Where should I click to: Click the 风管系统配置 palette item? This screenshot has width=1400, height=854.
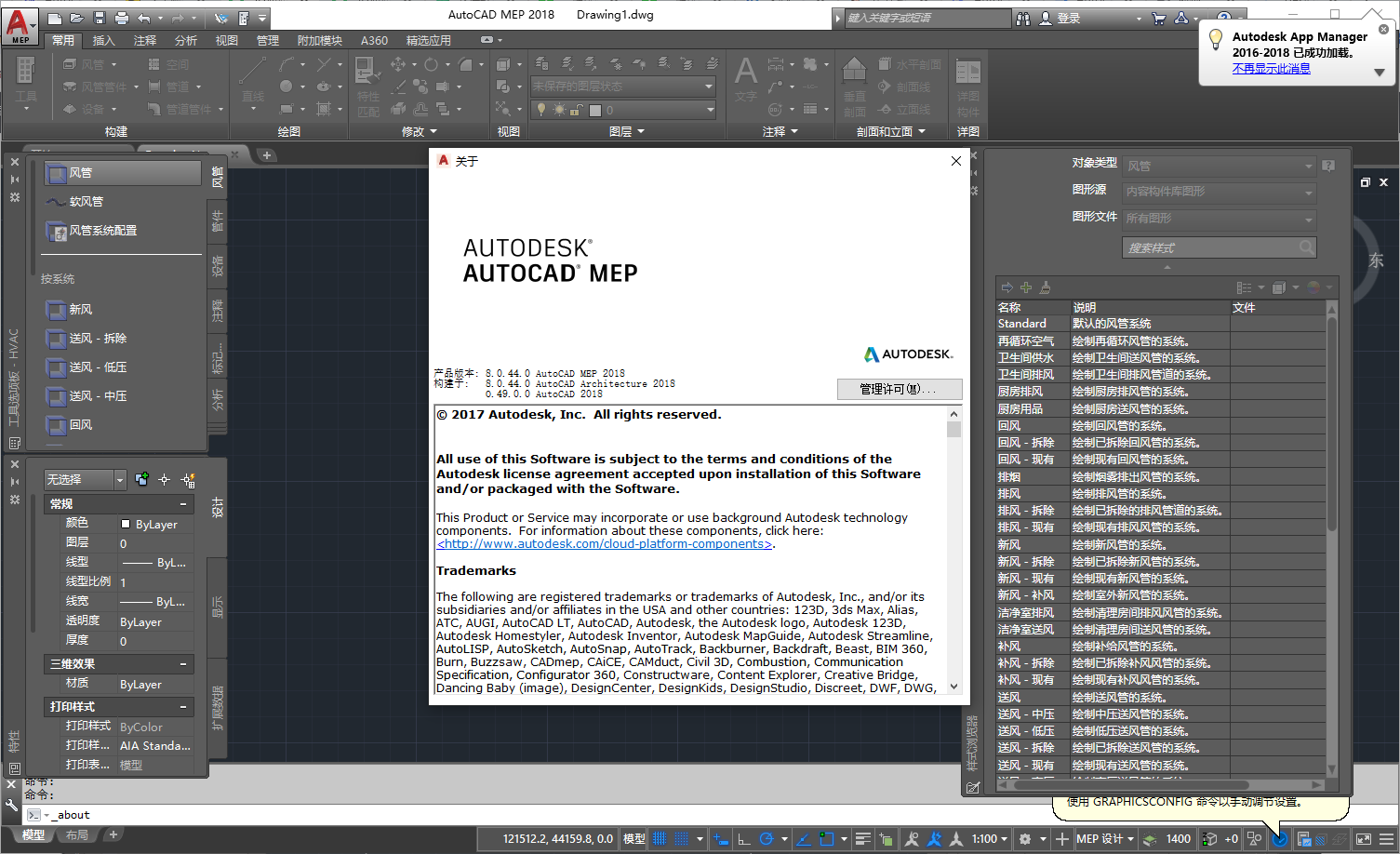[102, 232]
